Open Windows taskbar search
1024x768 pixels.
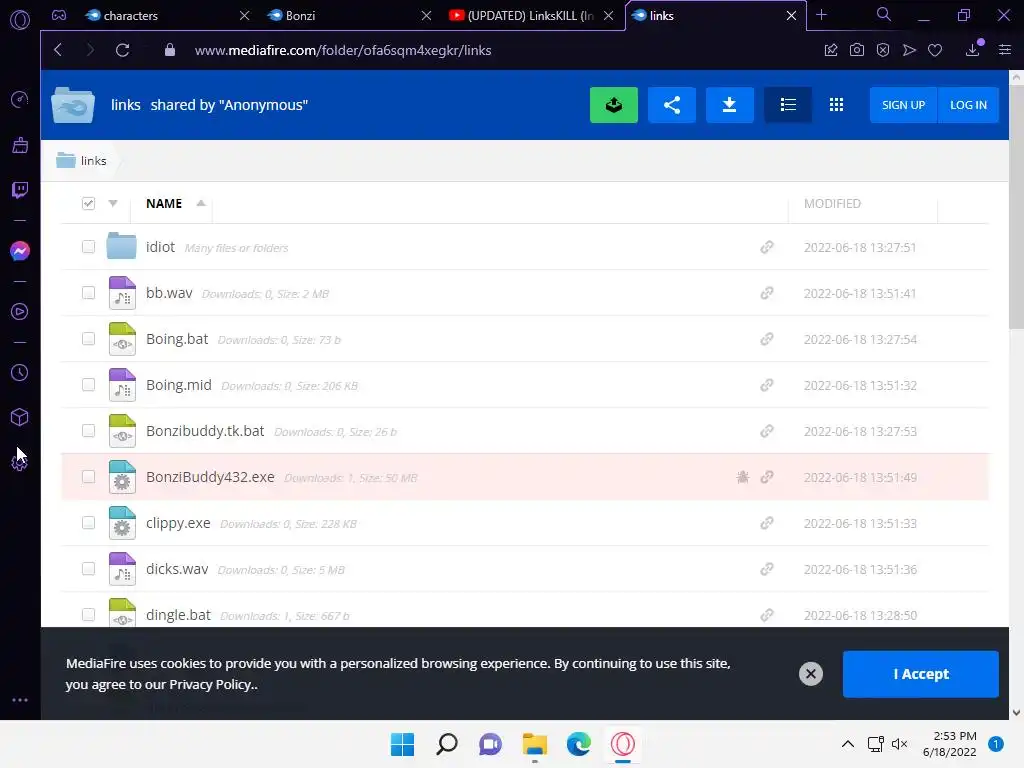click(x=447, y=744)
